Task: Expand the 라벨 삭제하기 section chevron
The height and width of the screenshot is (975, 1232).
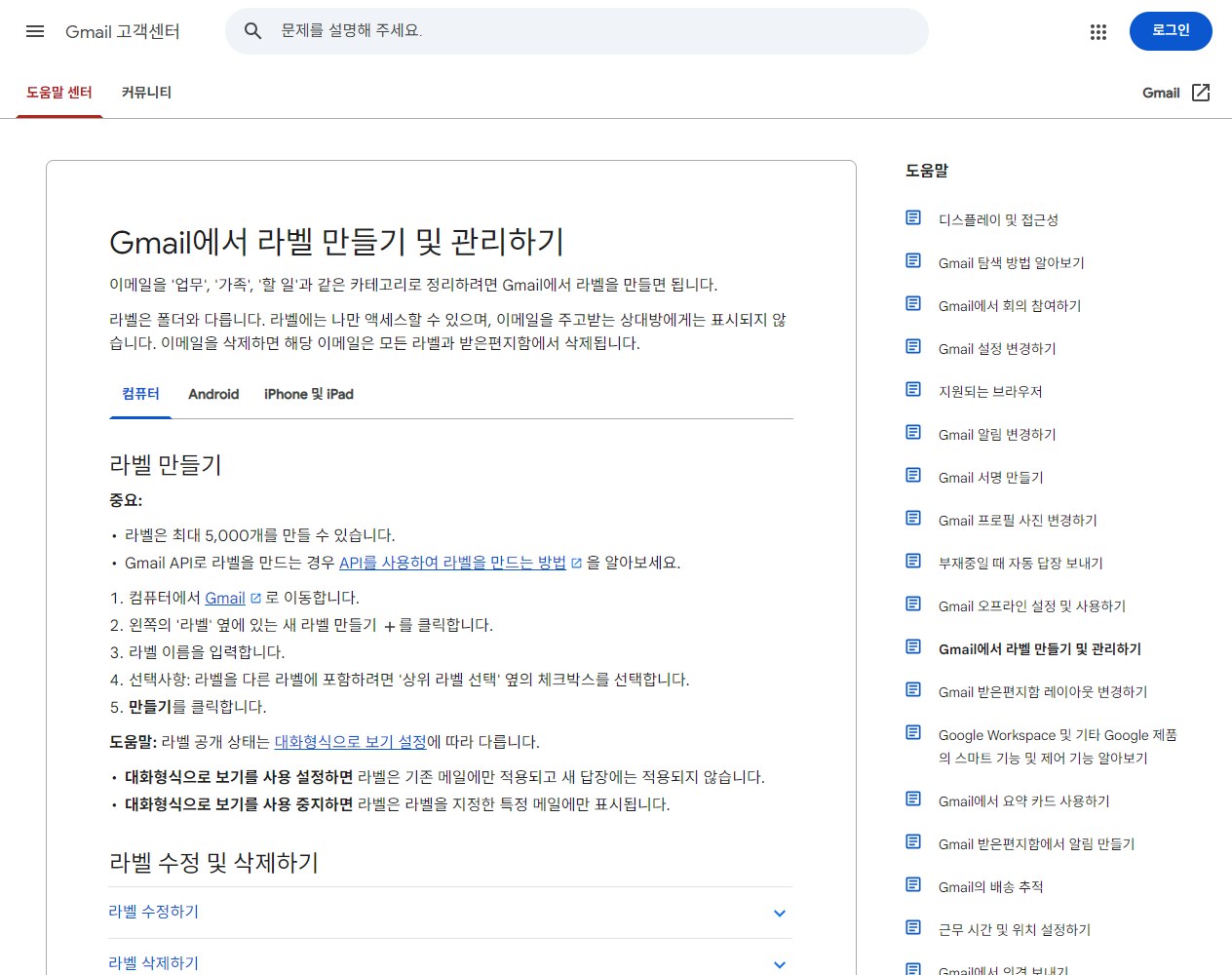Action: 780,964
